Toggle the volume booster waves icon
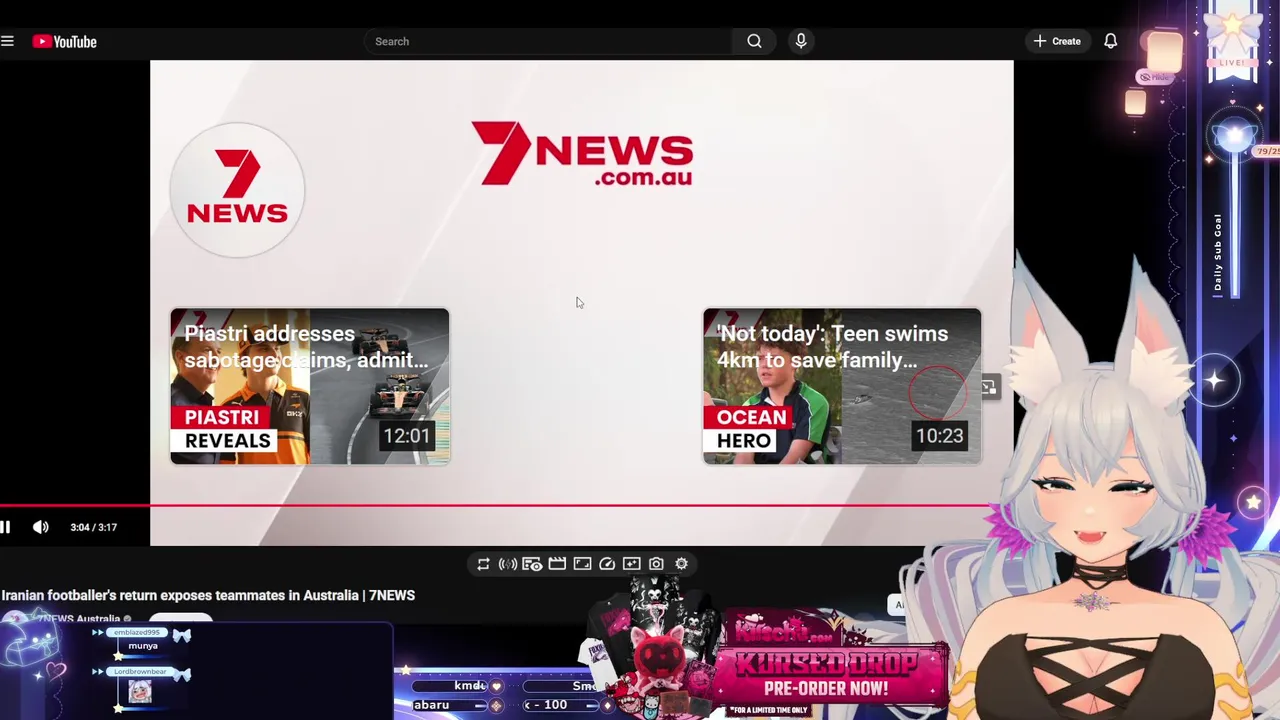 pos(507,564)
